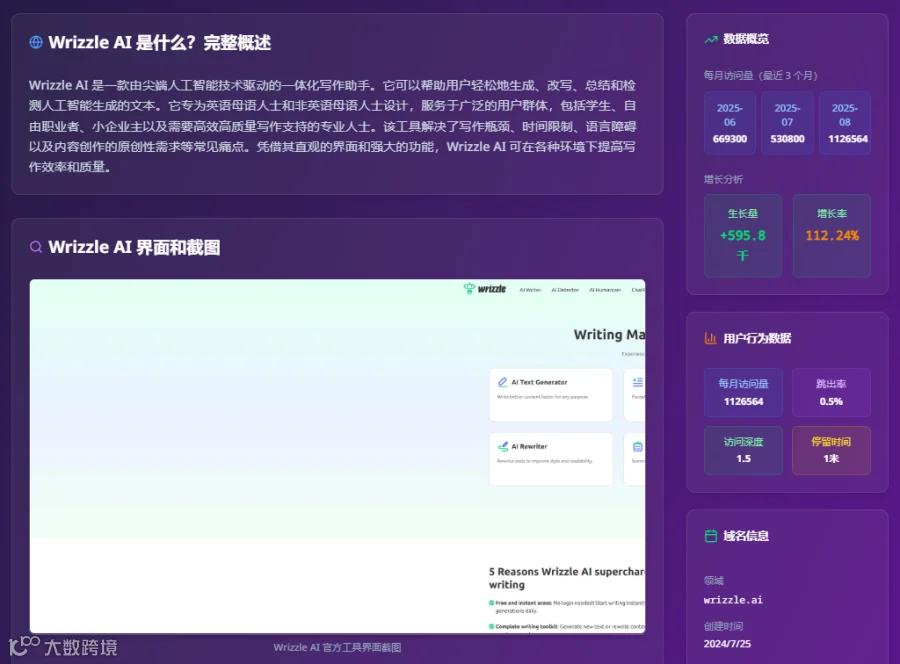Screen dimensions: 900x664
Task: Open the 跳出率 0.5% stat card
Action: click(x=831, y=393)
